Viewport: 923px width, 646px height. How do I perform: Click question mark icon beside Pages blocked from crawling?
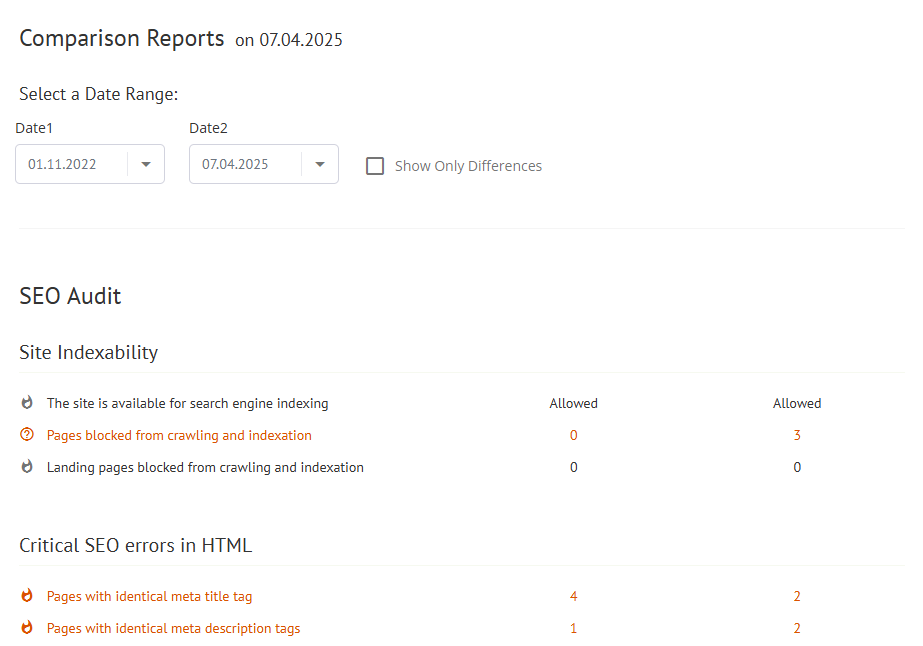coord(27,435)
